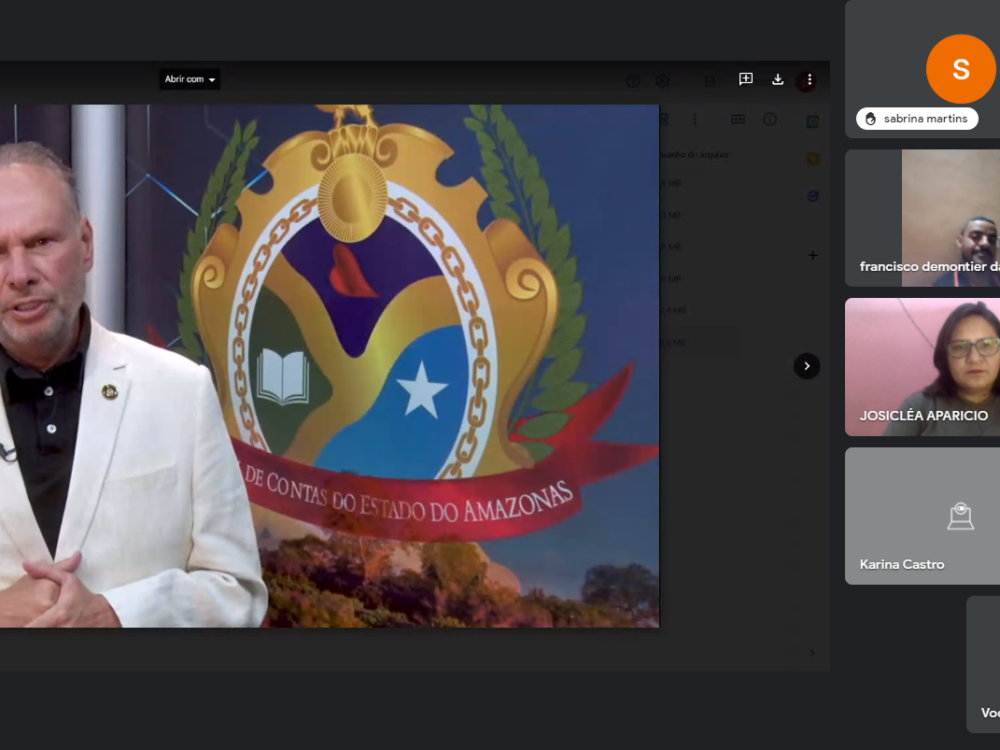1000x750 pixels.
Task: Click the dimmed Drive info details icon
Action: (770, 119)
